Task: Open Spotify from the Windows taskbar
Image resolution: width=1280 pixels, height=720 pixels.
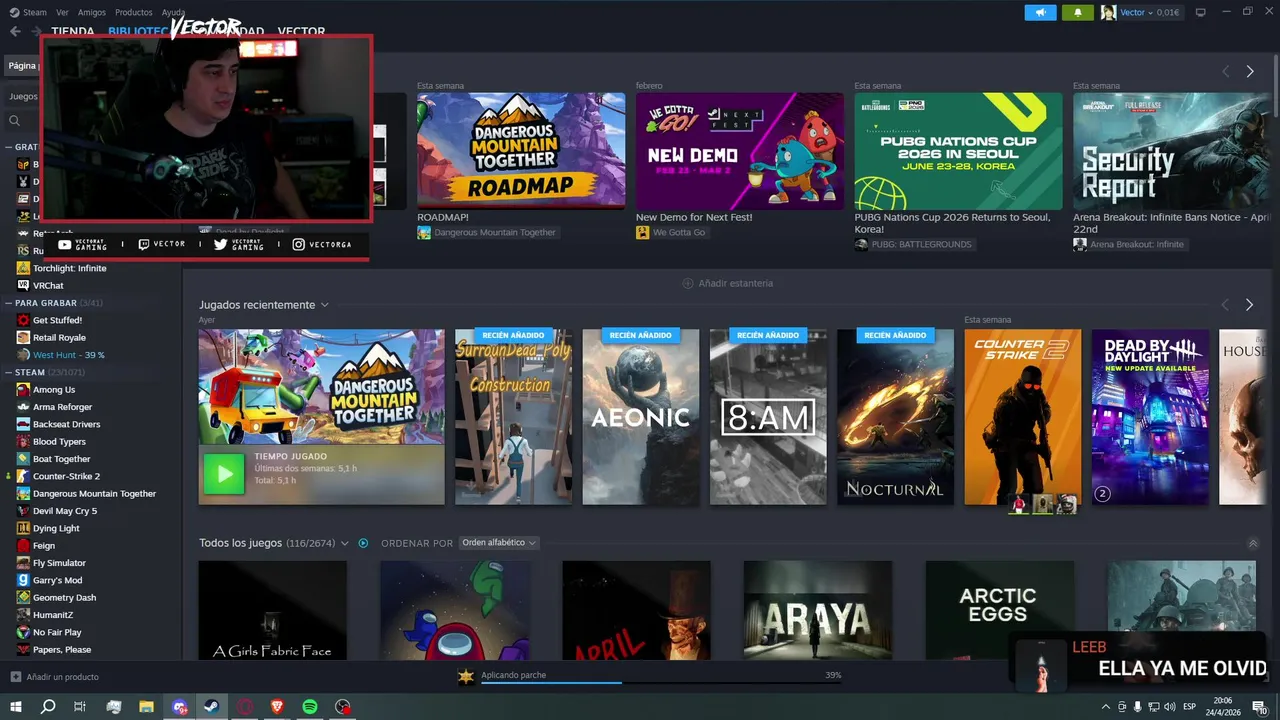Action: (x=310, y=707)
